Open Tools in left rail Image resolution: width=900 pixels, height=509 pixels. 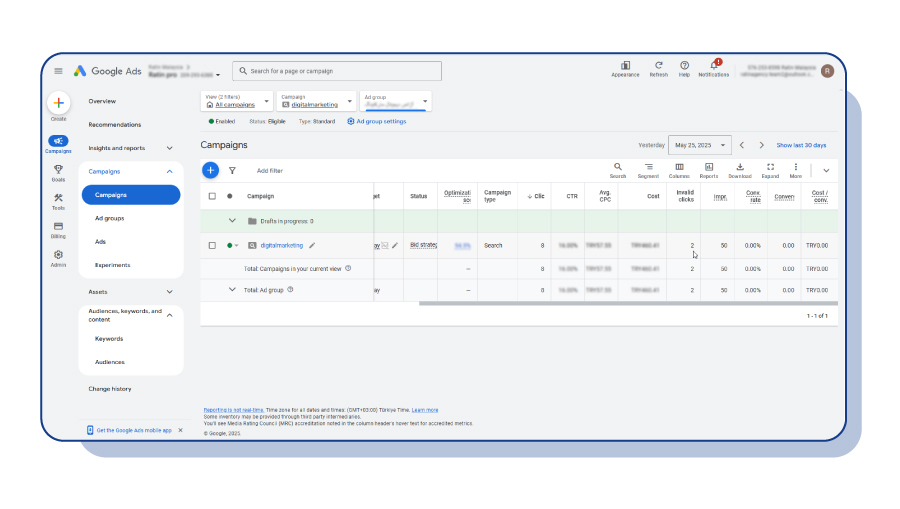click(x=58, y=201)
